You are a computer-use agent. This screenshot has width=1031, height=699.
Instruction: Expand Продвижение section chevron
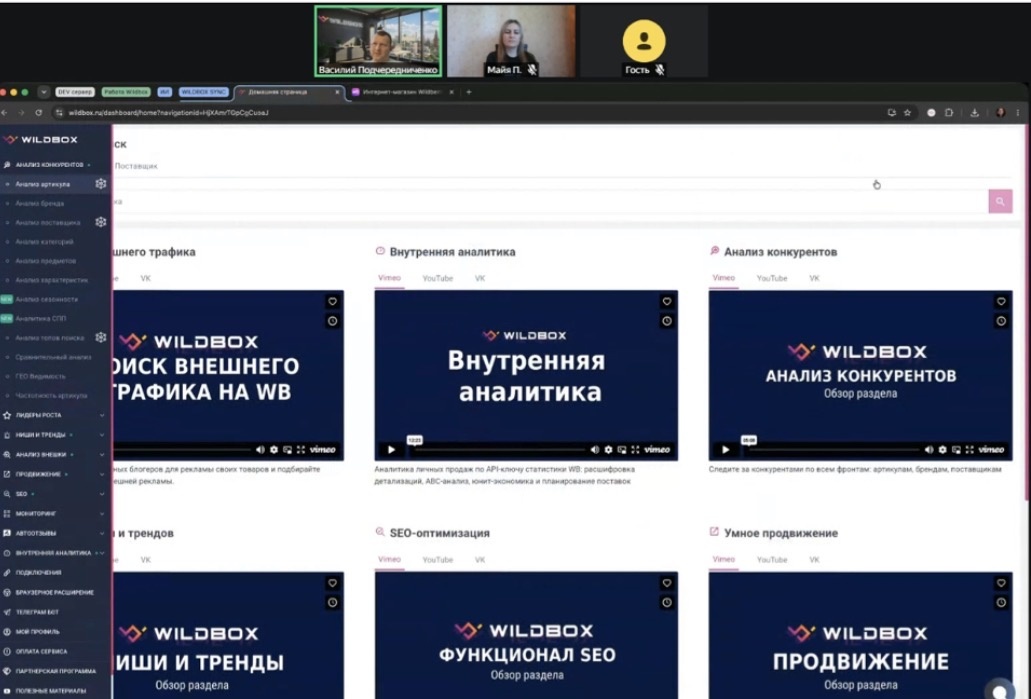102,474
